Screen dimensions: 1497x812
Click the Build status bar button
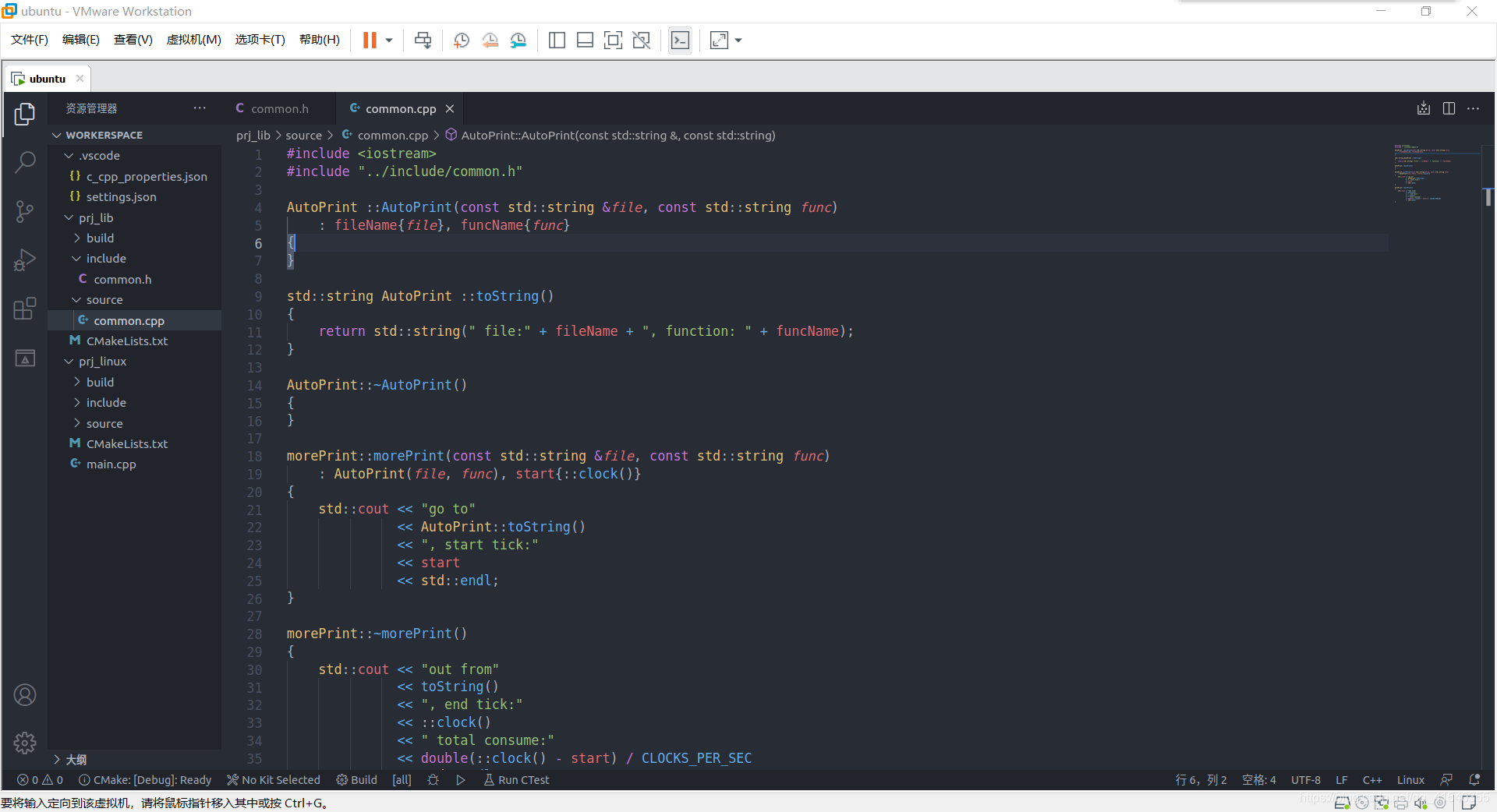pyautogui.click(x=356, y=780)
